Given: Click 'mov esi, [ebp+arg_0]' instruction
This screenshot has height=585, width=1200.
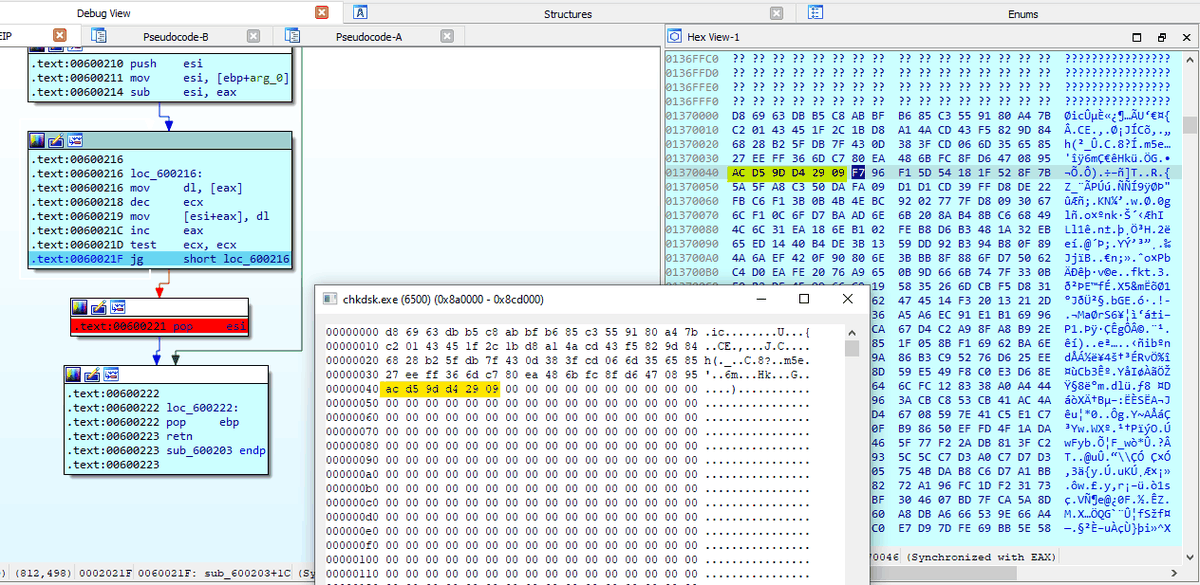Looking at the screenshot, I should (x=208, y=77).
